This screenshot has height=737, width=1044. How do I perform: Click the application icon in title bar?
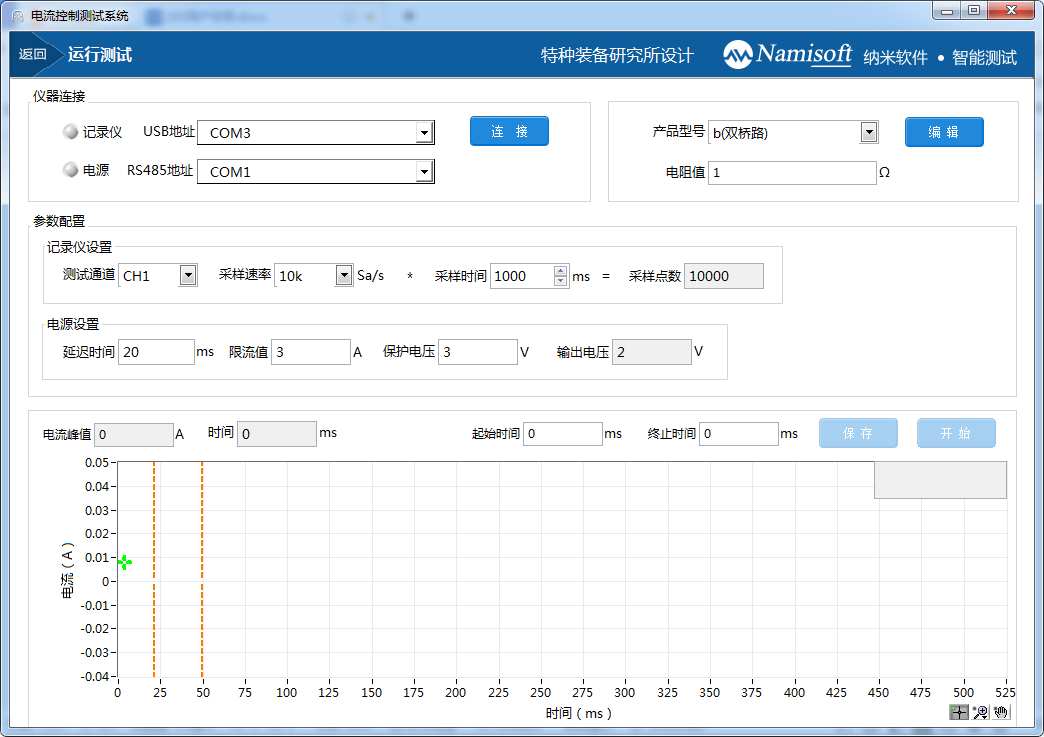pos(17,16)
